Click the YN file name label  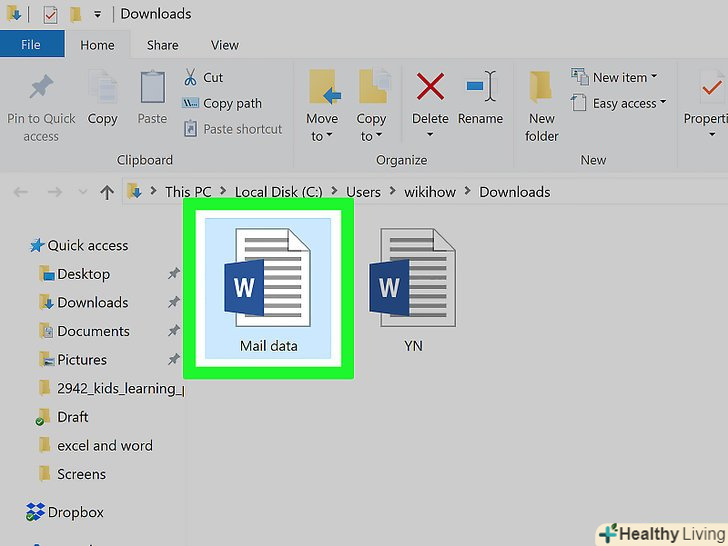[x=413, y=346]
